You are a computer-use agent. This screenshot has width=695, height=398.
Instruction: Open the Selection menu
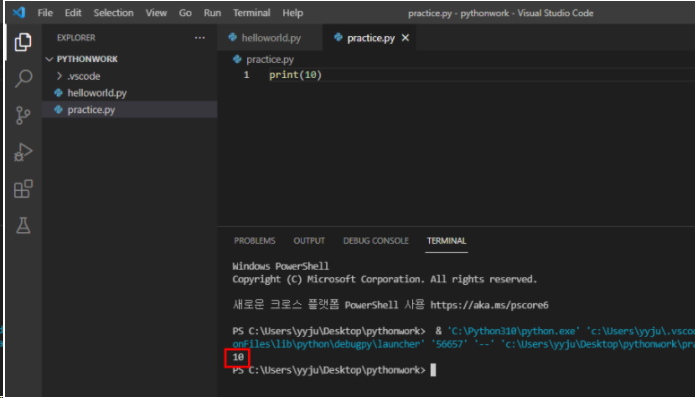click(x=113, y=13)
